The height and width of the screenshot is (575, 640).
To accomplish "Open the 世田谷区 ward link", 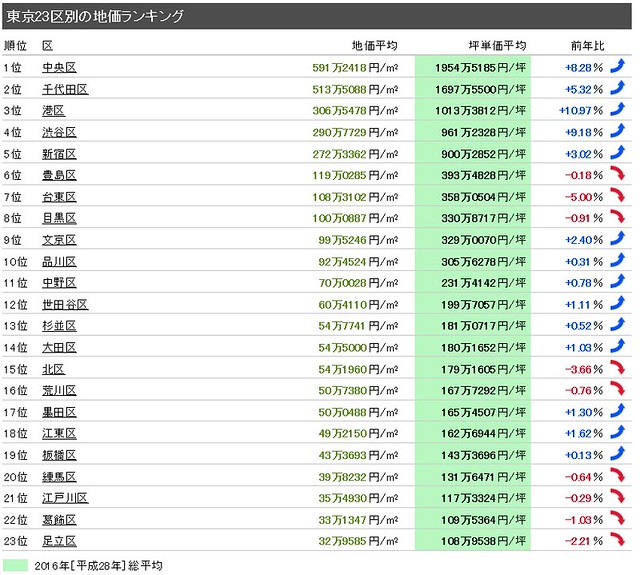I will [65, 304].
